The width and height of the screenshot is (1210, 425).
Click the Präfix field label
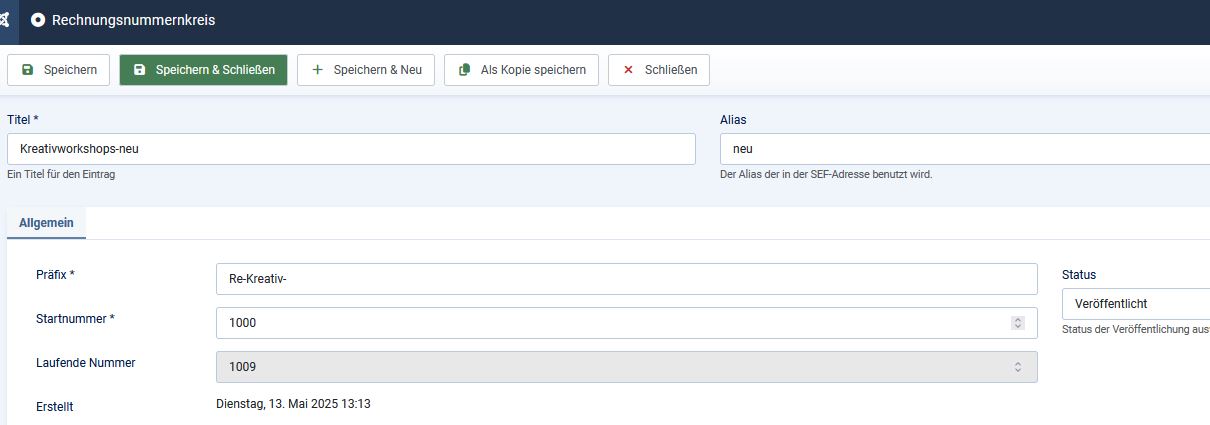click(56, 274)
